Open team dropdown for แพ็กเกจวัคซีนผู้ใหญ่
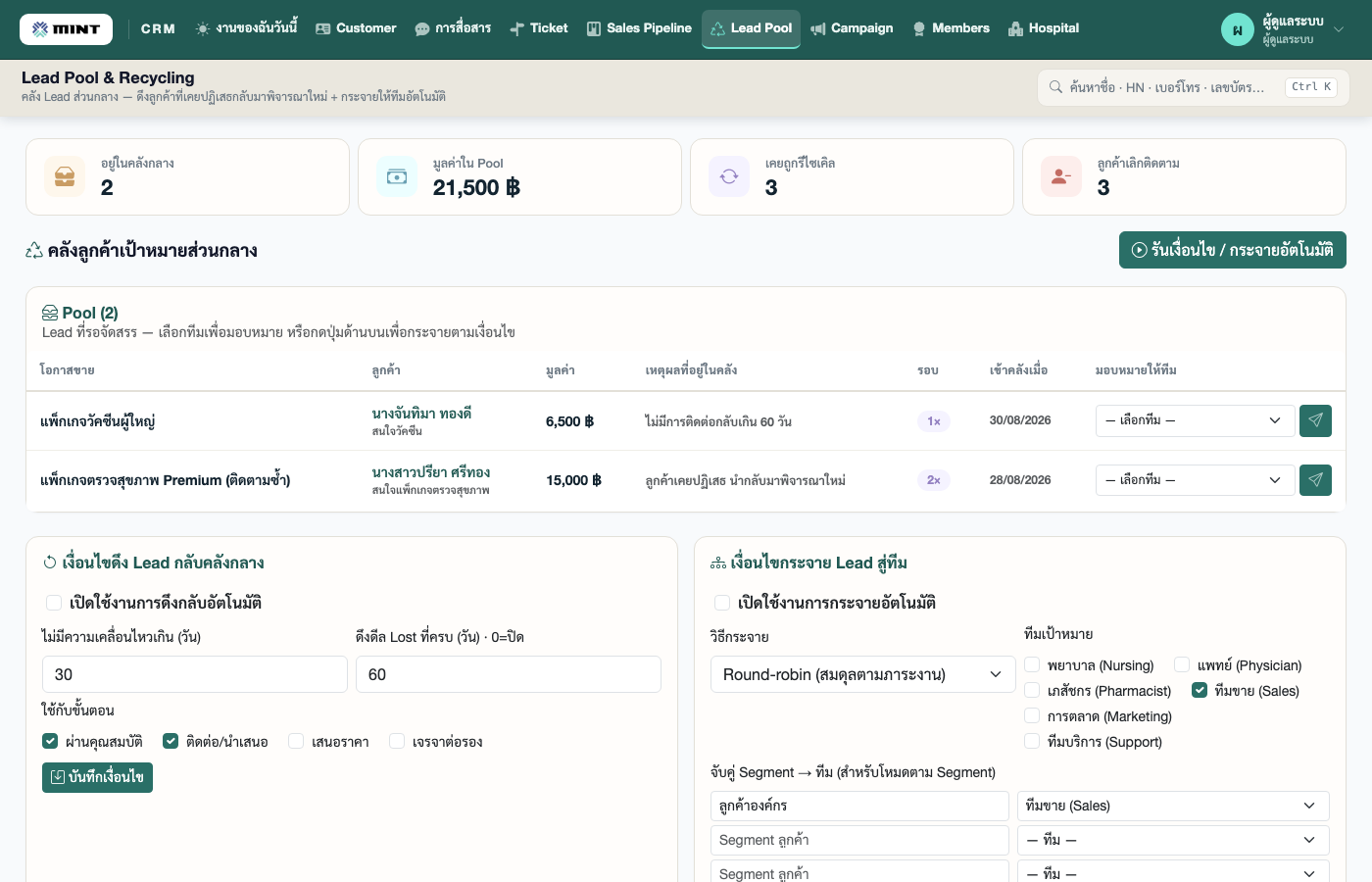The width and height of the screenshot is (1372, 882). click(1194, 421)
